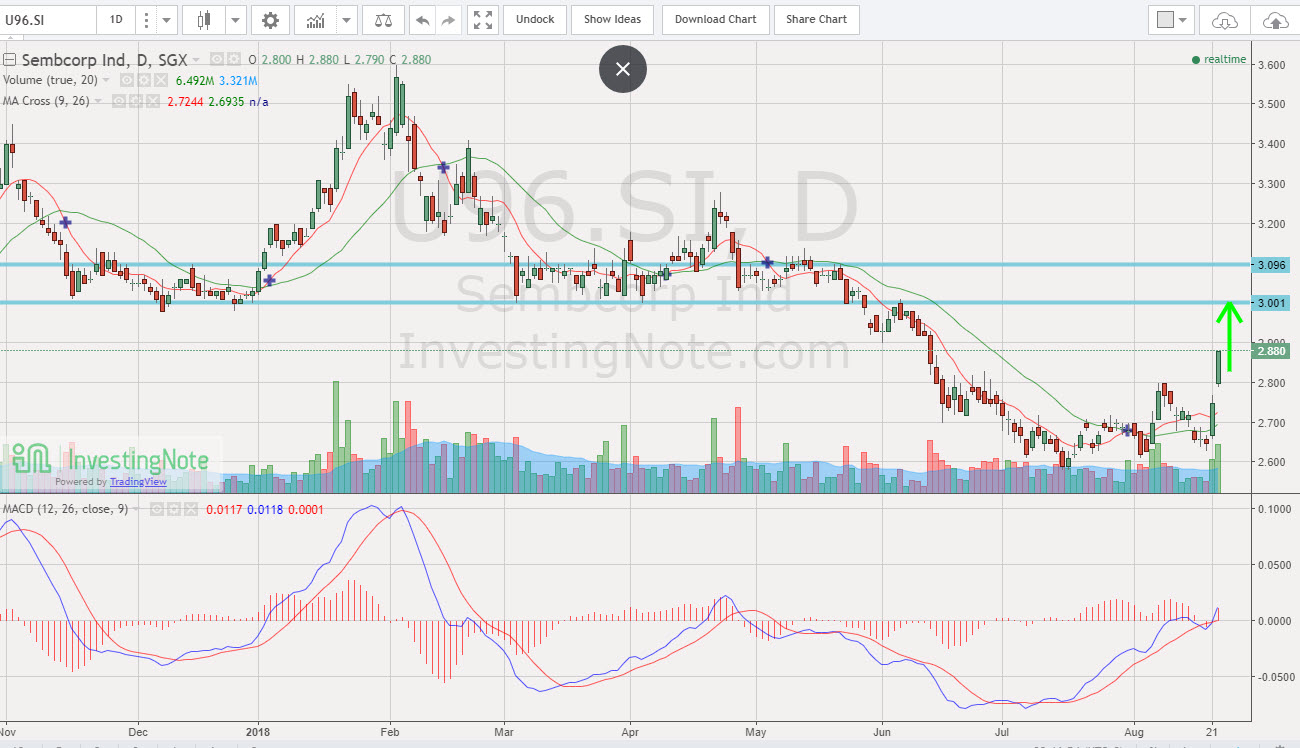Click the Compare instruments scales icon
This screenshot has height=748, width=1300.
(x=383, y=20)
